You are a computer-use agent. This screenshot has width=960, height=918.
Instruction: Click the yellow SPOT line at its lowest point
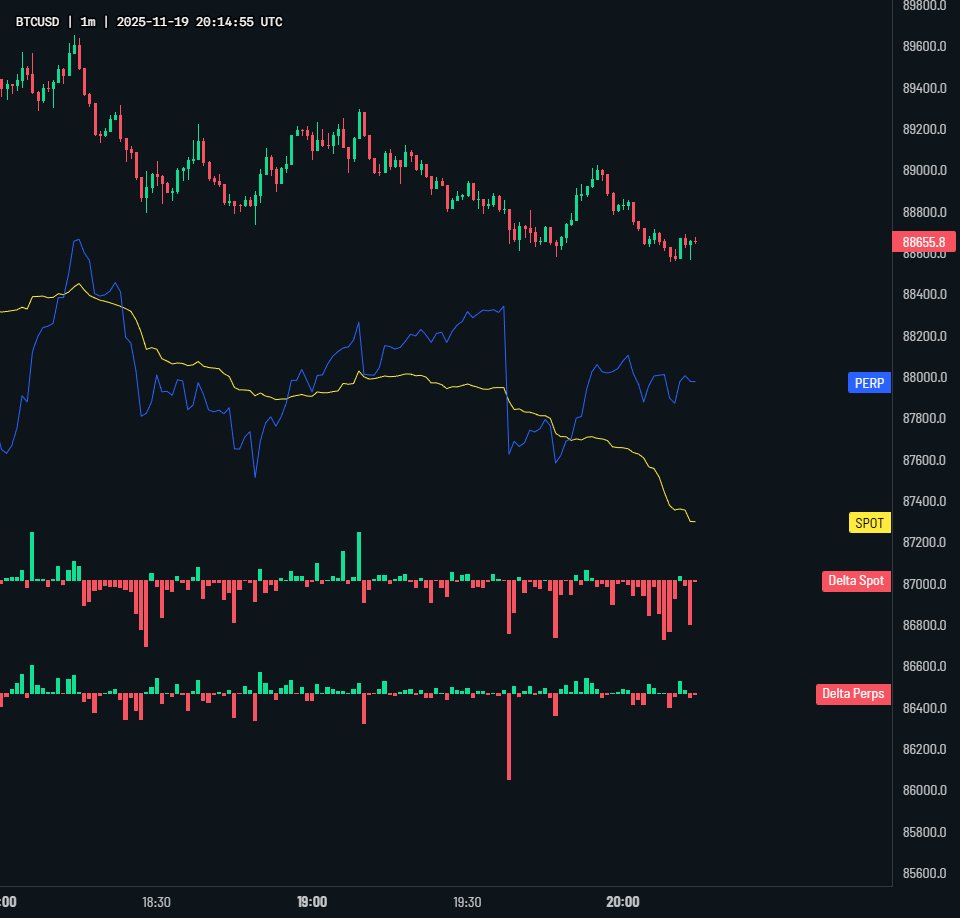point(693,521)
